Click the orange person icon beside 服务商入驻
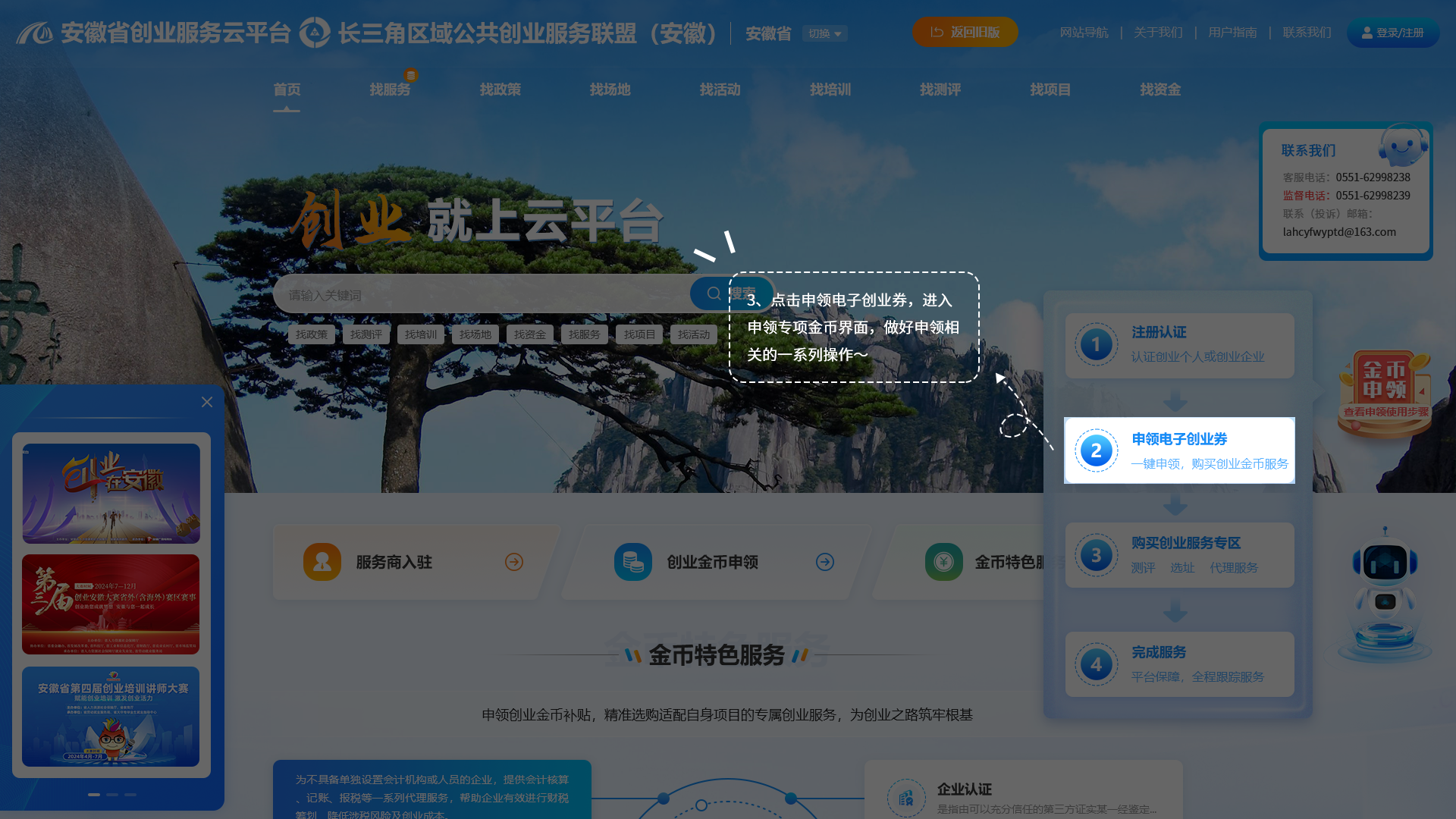The width and height of the screenshot is (1456, 819). (322, 562)
